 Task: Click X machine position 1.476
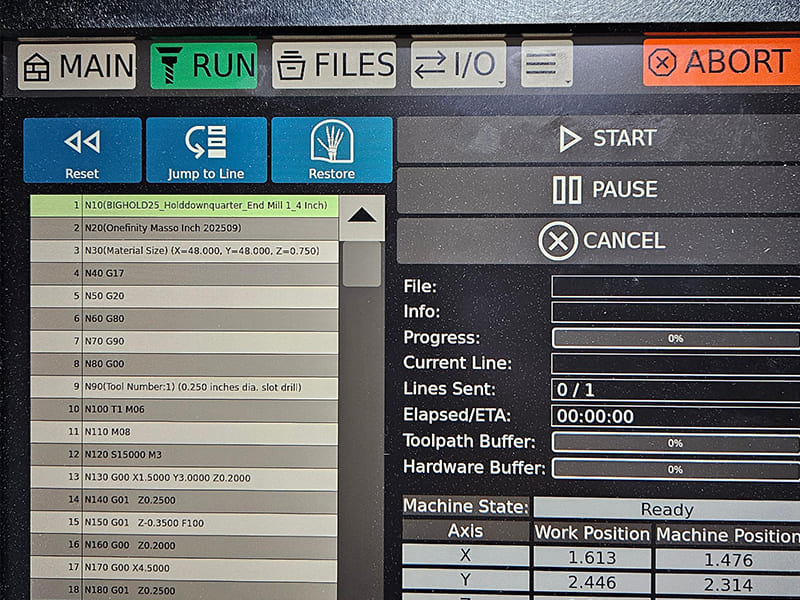tap(728, 559)
